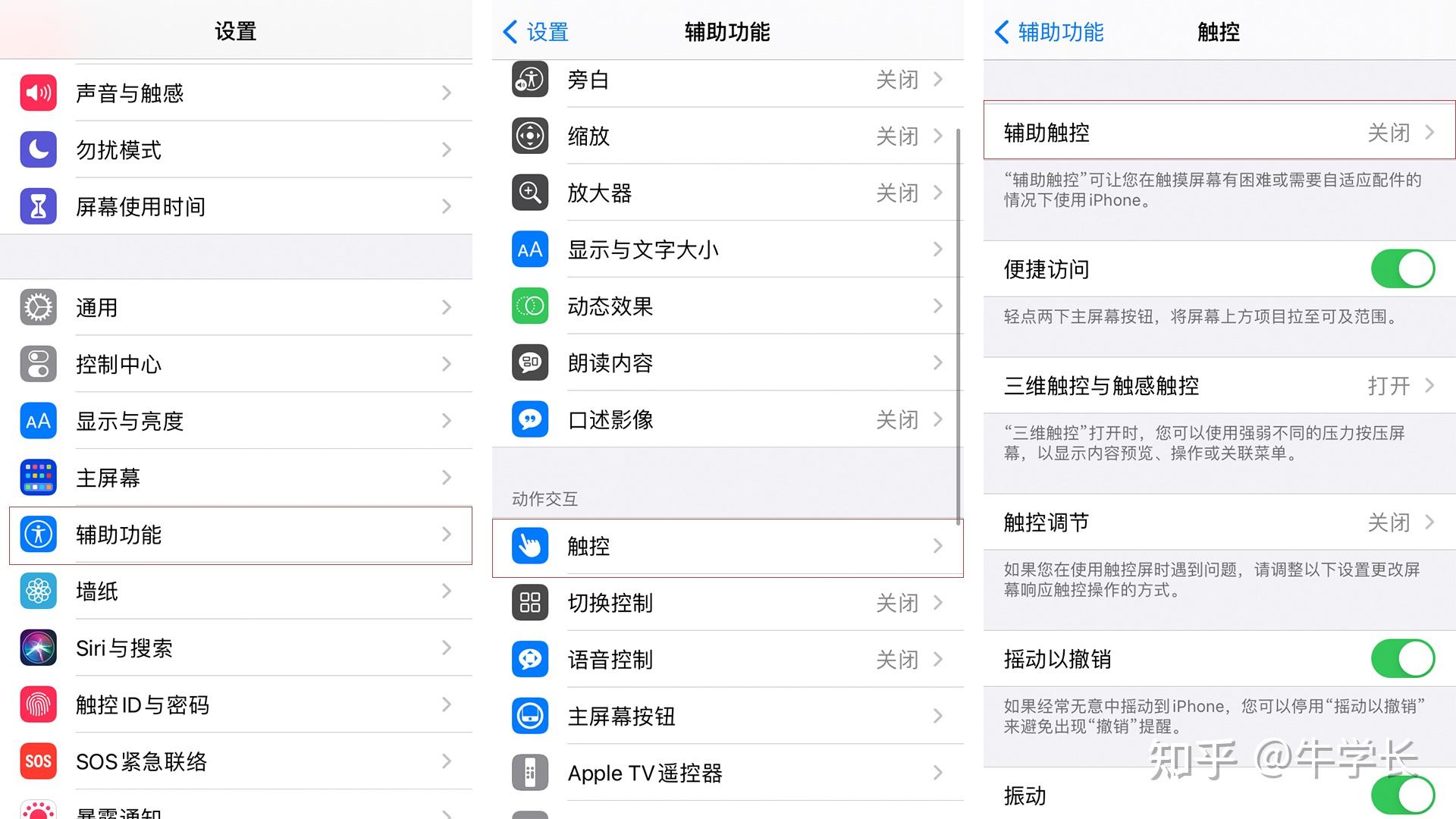Expand the 通用 settings chevron

click(447, 307)
